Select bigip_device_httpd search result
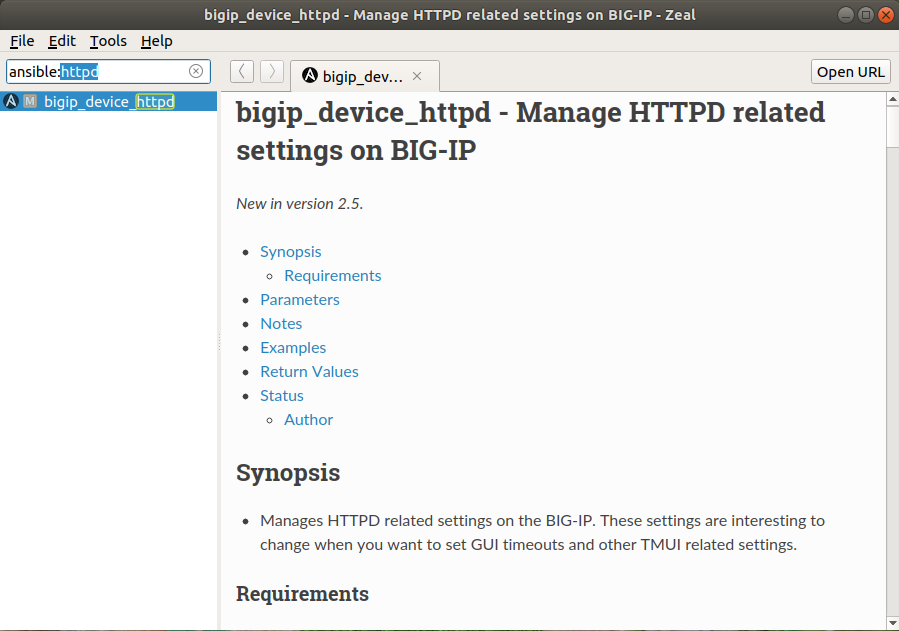 point(108,101)
